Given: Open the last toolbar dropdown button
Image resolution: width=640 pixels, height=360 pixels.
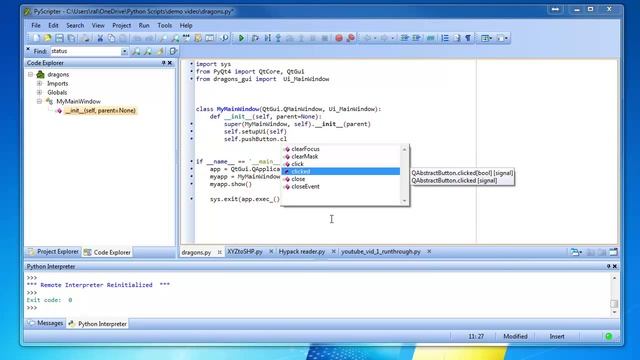Looking at the screenshot, I should pos(503,38).
